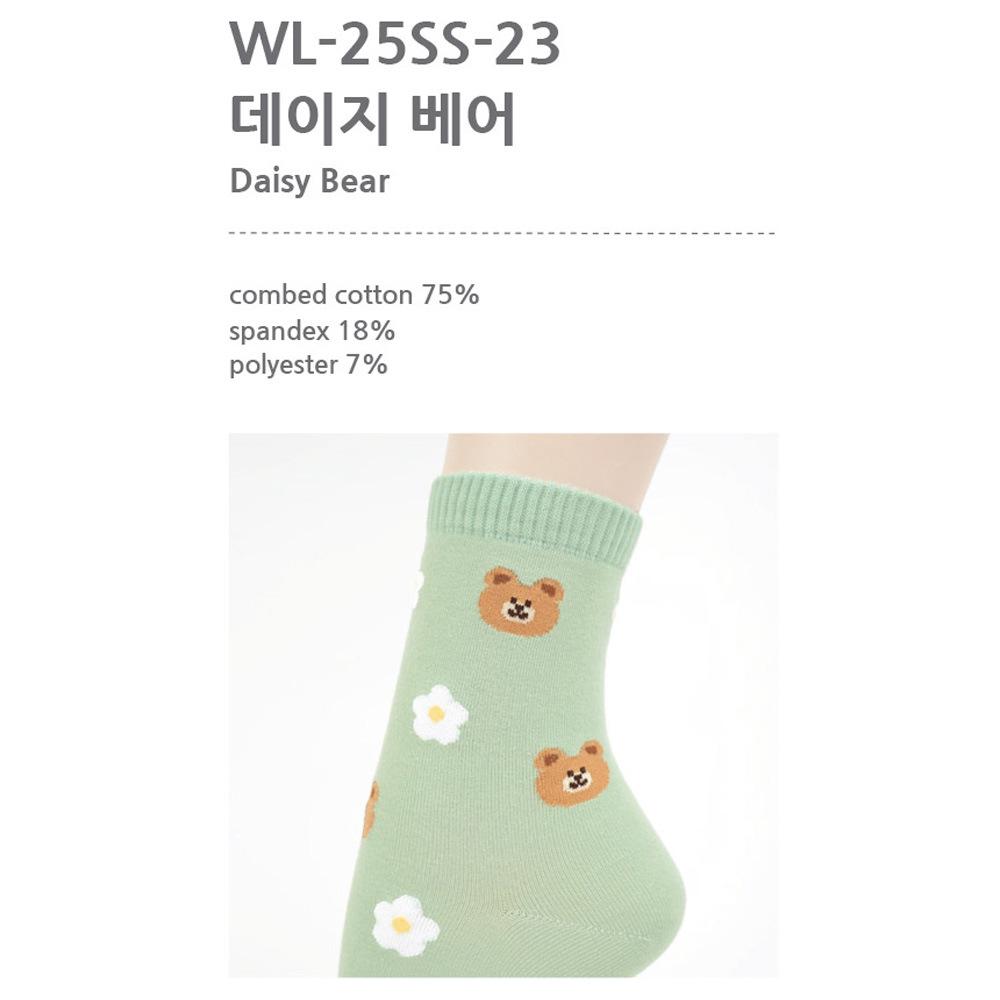
Task: Select the spandex 18% line
Action: point(312,331)
